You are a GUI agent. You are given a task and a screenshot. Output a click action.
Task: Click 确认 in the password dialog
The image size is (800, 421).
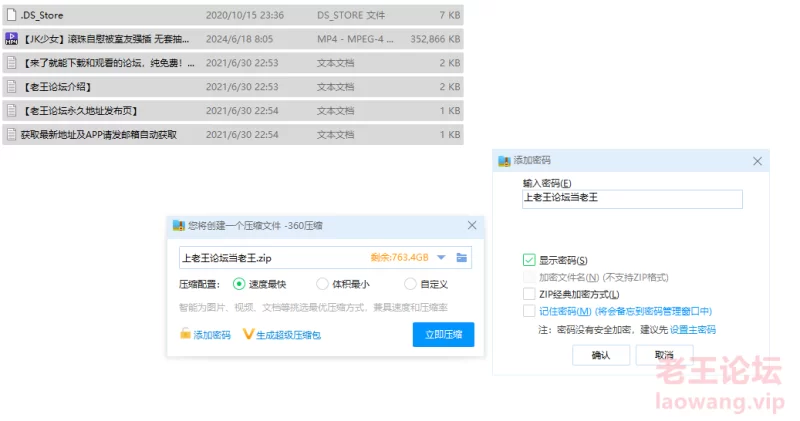click(601, 355)
